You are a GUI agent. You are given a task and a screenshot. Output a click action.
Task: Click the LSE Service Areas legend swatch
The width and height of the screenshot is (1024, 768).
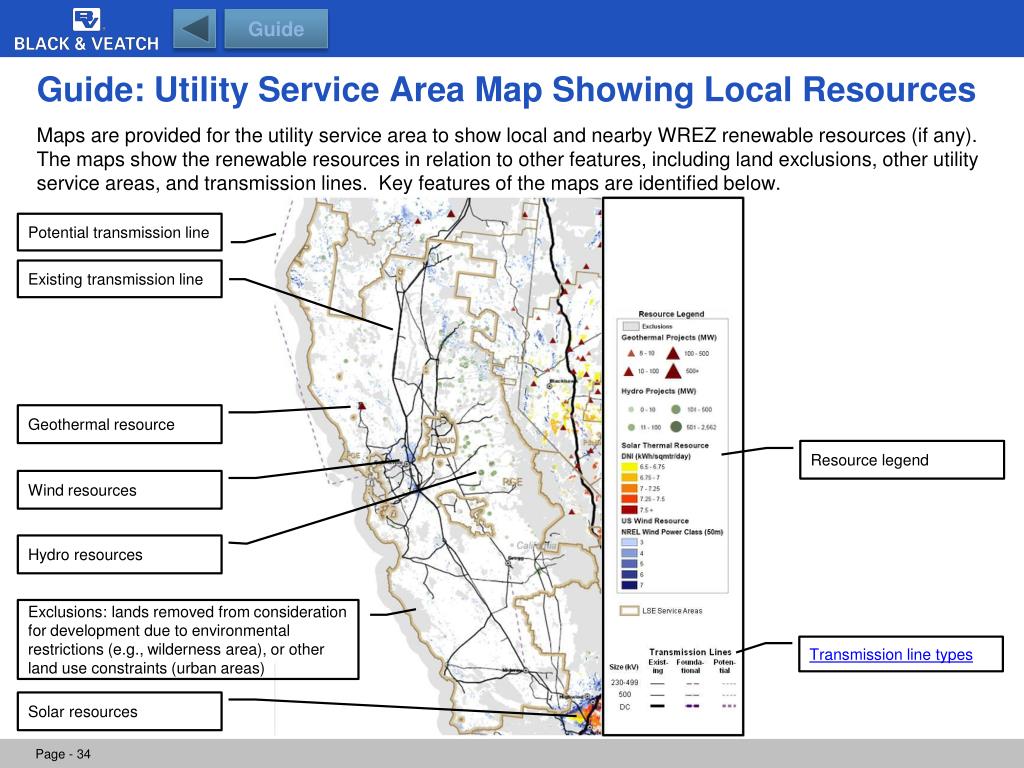click(x=629, y=611)
